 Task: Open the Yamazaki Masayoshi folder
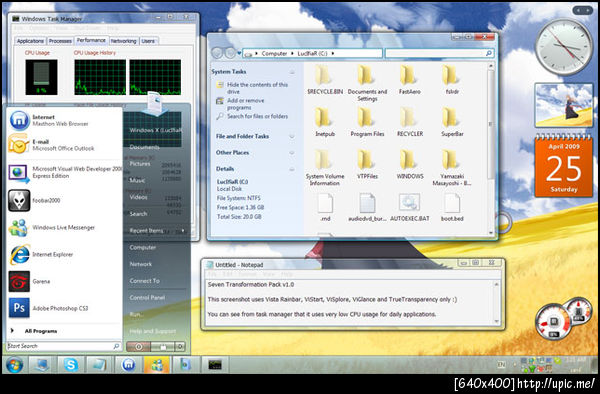pos(452,168)
